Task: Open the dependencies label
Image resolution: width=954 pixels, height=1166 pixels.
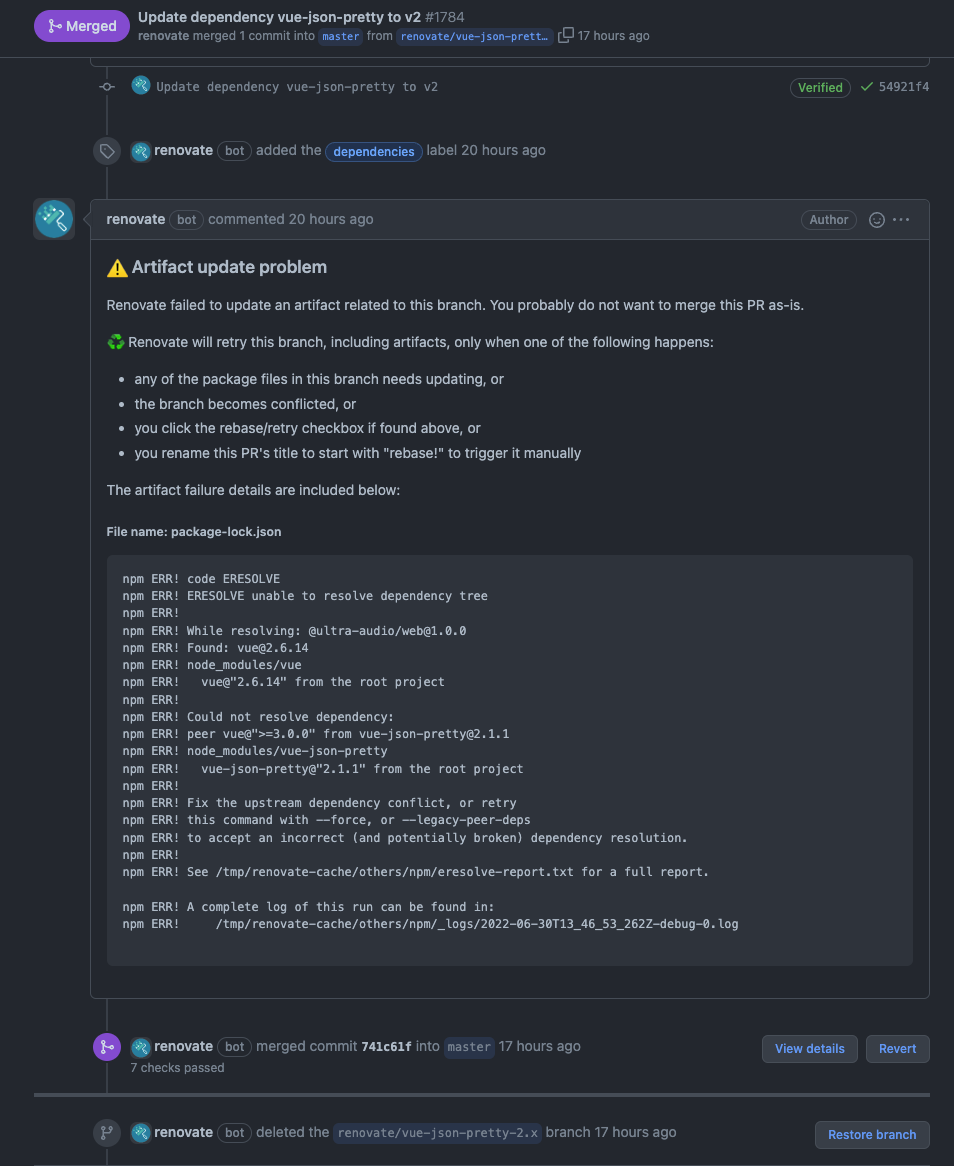Action: [373, 151]
